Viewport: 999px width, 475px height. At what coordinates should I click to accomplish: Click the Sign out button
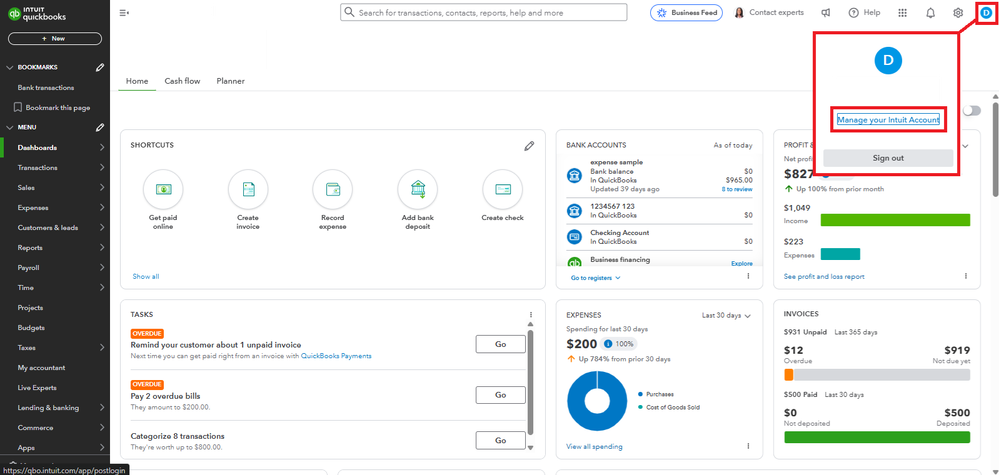888,158
